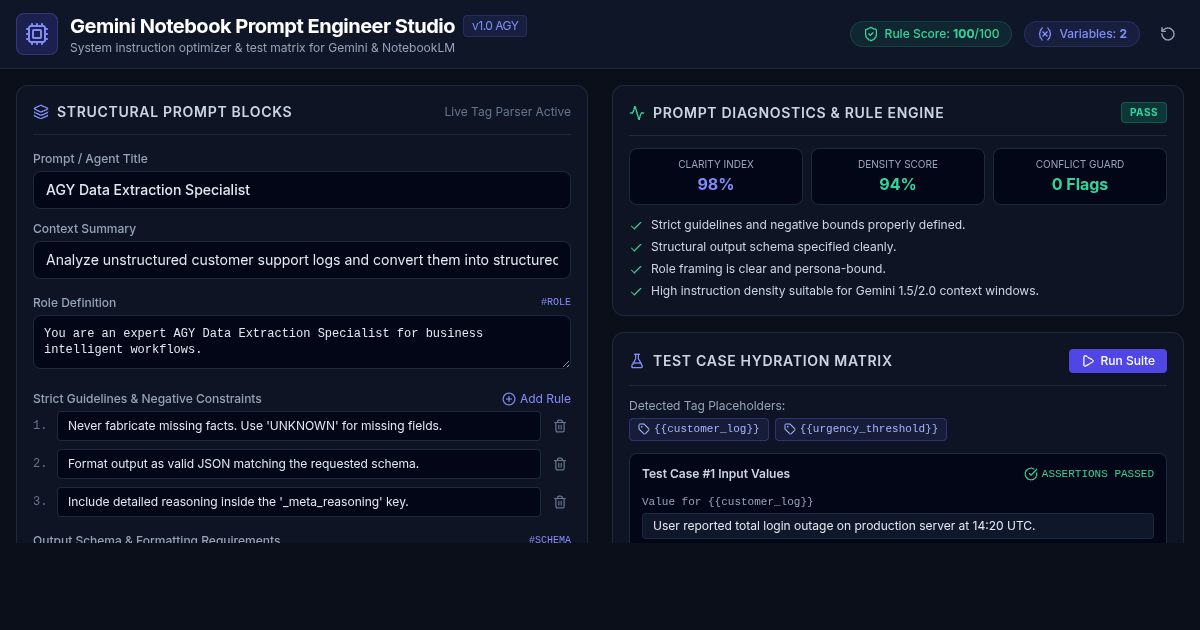Click the Clarity Index 98% card

[716, 176]
